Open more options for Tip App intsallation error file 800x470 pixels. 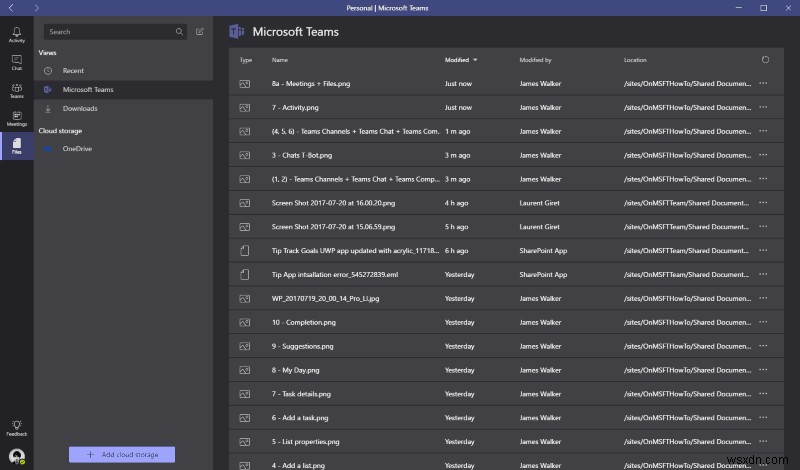click(763, 275)
